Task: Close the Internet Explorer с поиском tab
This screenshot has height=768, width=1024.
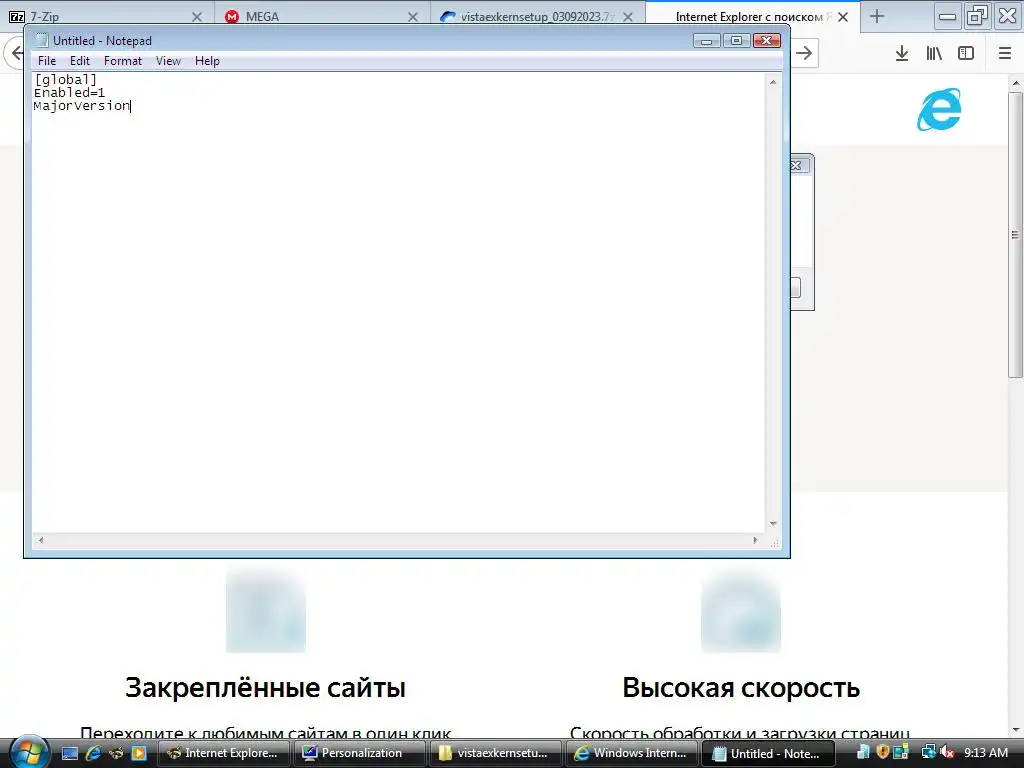Action: point(843,17)
